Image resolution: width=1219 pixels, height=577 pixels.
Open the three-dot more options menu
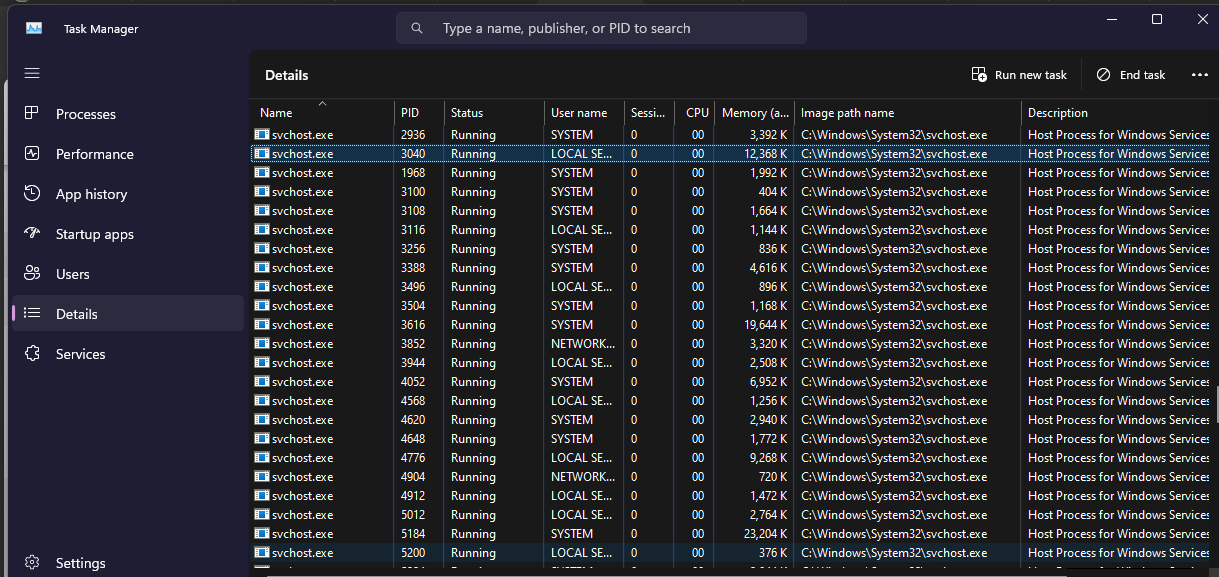[x=1200, y=75]
